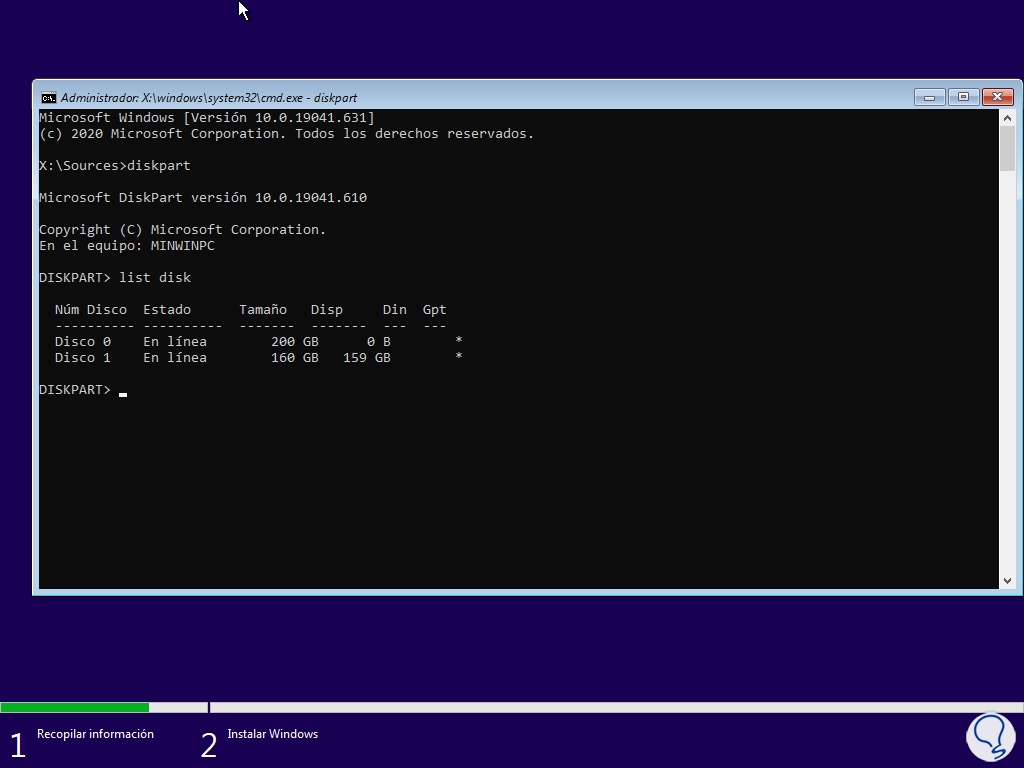Click the Gpt asterisk for Disco 0

coord(459,340)
